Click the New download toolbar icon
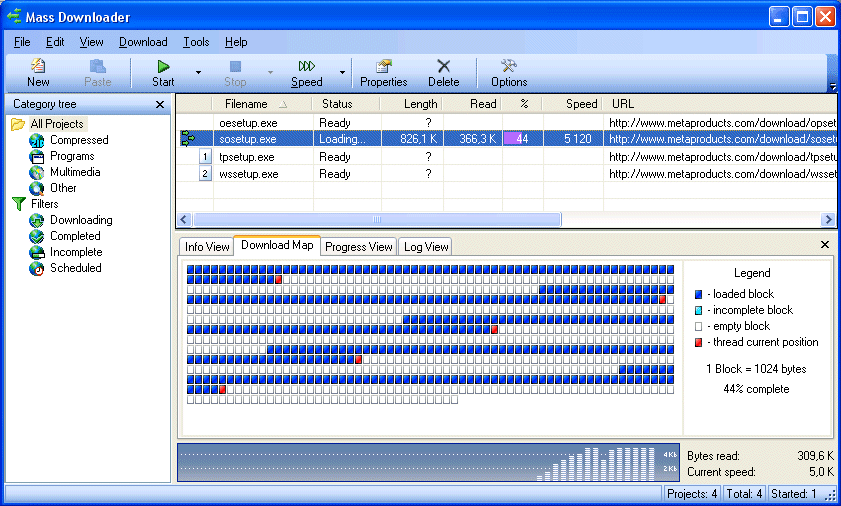Viewport: 841px width, 506px height. pyautogui.click(x=38, y=67)
